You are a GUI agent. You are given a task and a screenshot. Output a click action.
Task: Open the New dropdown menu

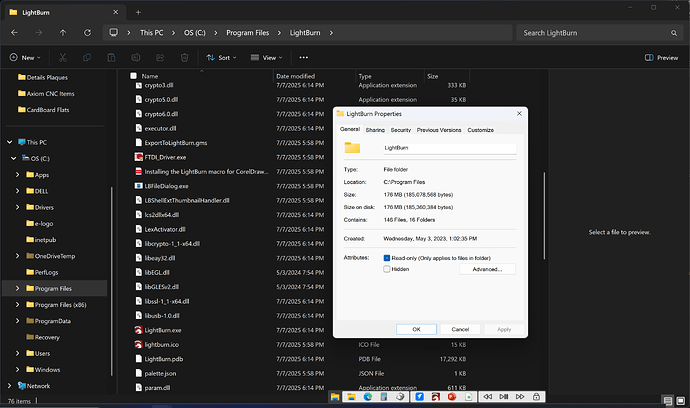click(x=25, y=58)
